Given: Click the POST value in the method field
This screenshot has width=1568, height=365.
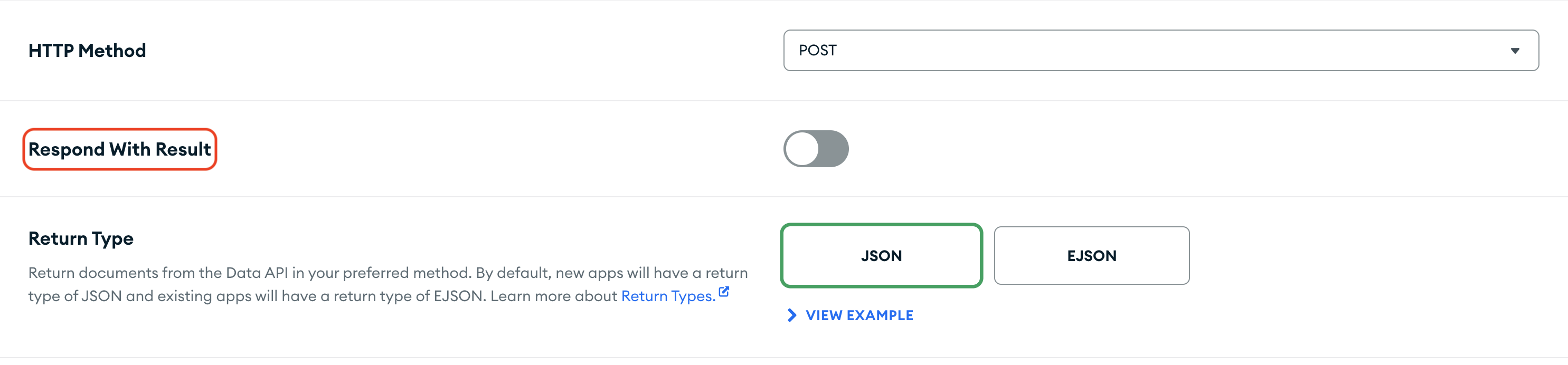Looking at the screenshot, I should 817,51.
